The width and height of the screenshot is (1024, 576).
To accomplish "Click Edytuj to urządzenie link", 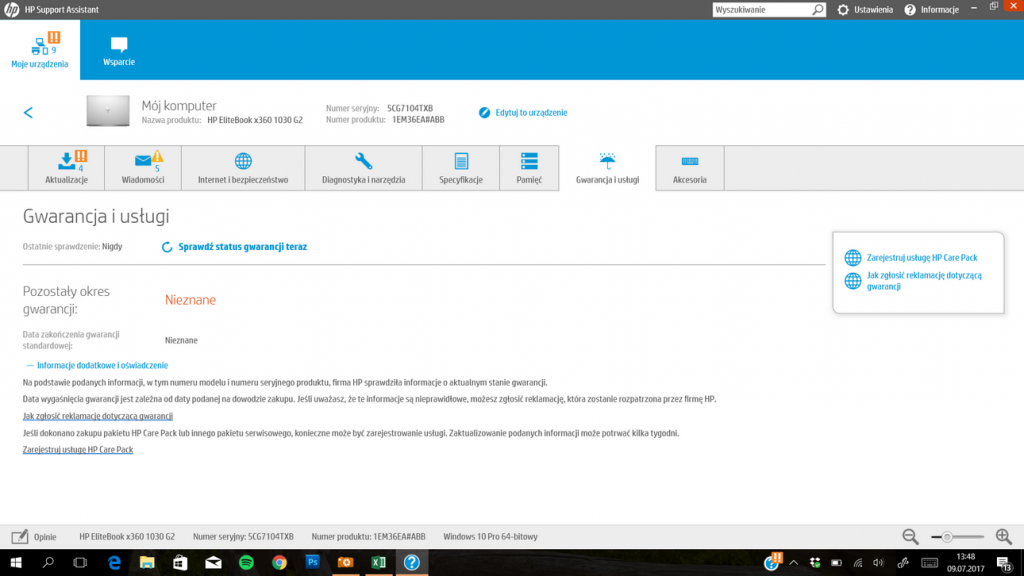I will 530,113.
